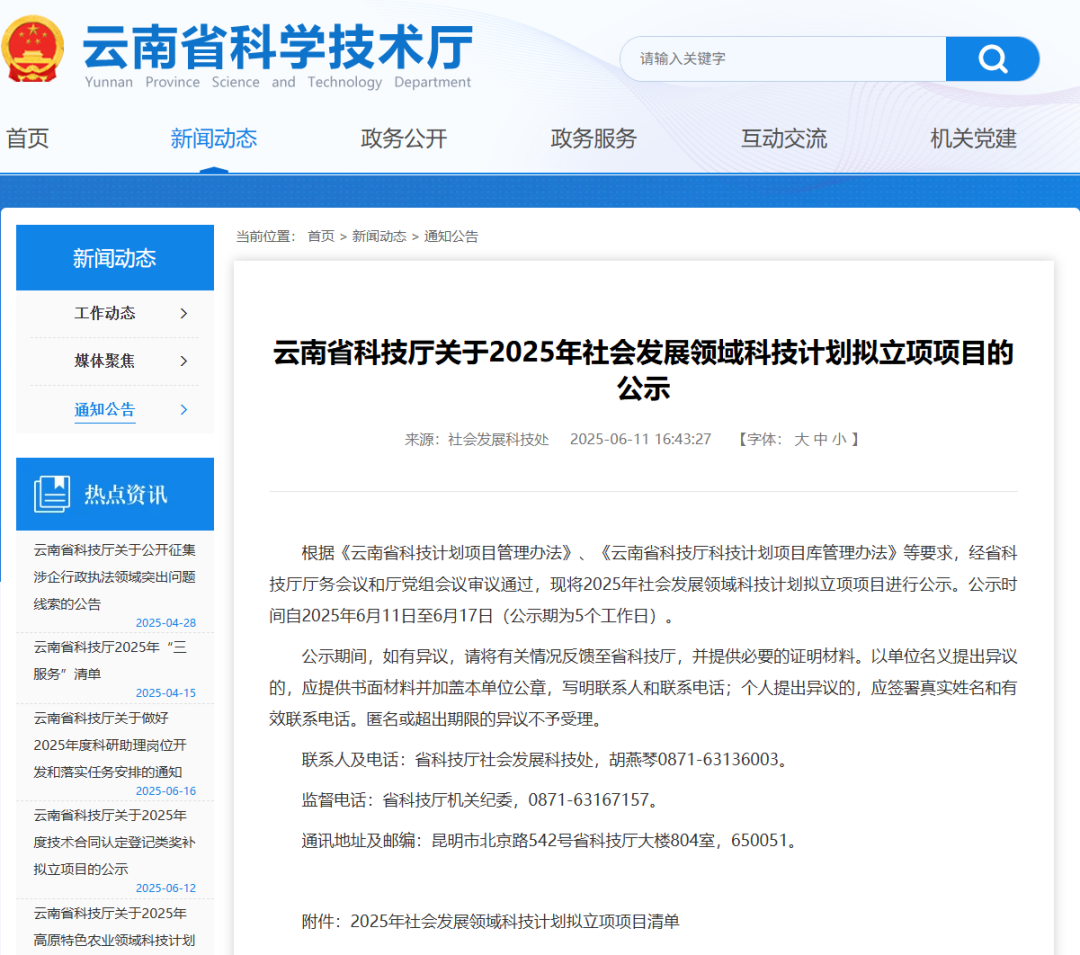Image resolution: width=1080 pixels, height=955 pixels.
Task: Open the 政务服务 section
Action: [x=593, y=139]
